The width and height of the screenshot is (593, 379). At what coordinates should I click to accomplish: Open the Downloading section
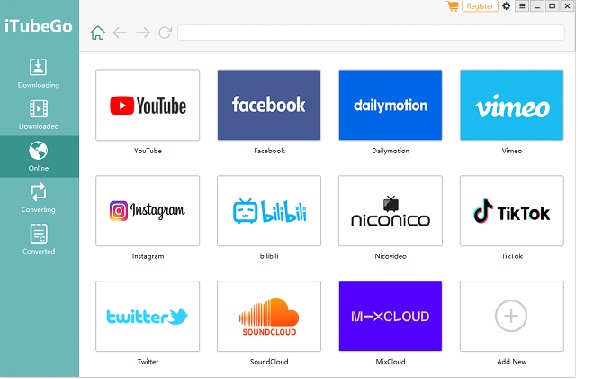[x=38, y=73]
